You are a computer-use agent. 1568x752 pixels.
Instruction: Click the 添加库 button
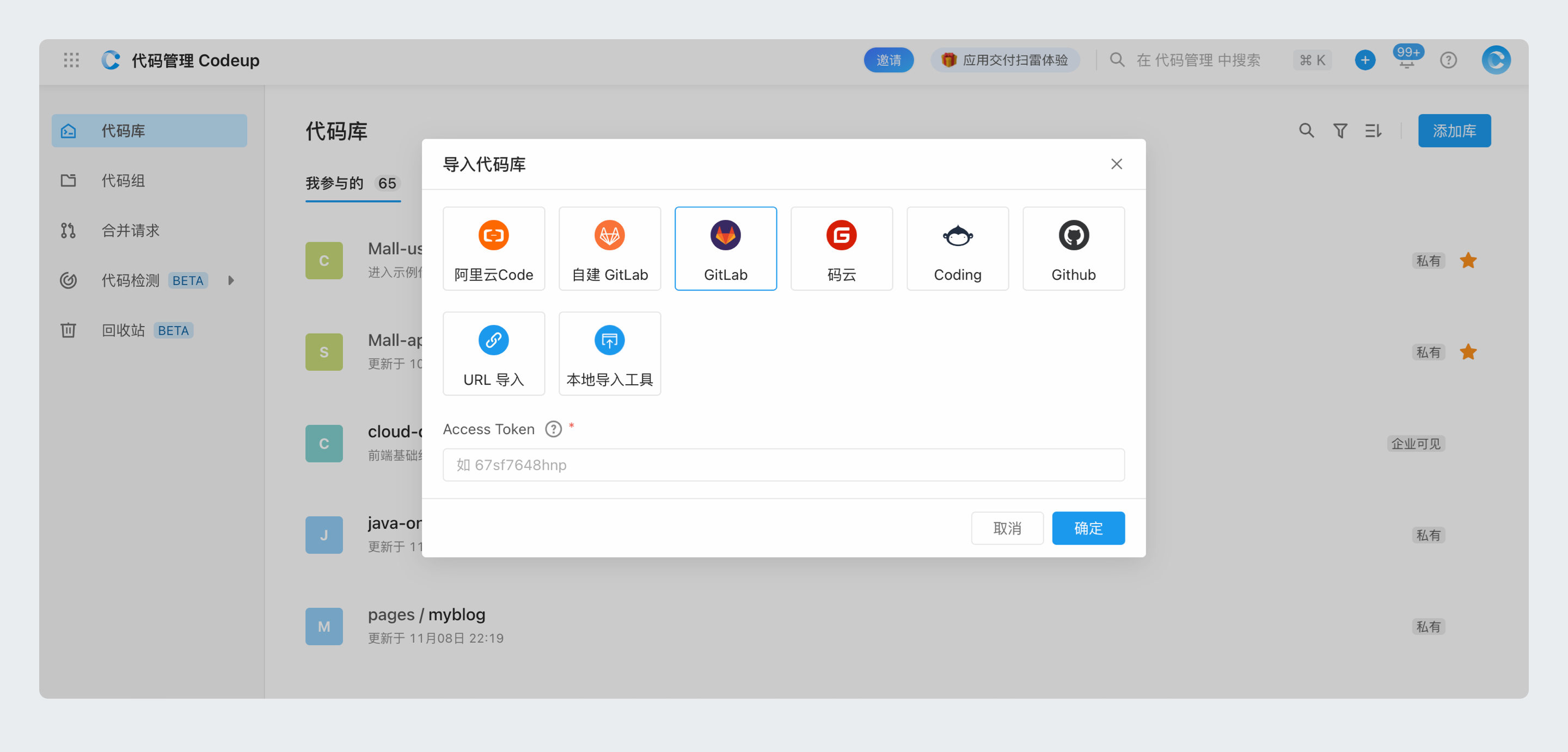click(x=1454, y=130)
